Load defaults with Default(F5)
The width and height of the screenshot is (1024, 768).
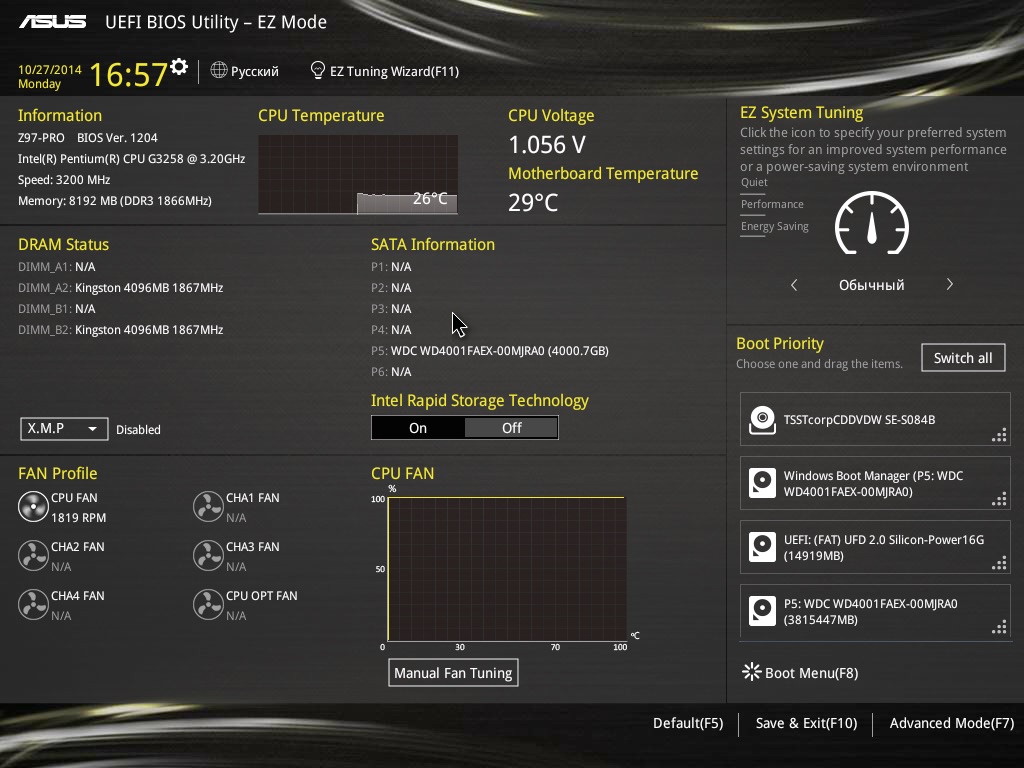point(688,723)
